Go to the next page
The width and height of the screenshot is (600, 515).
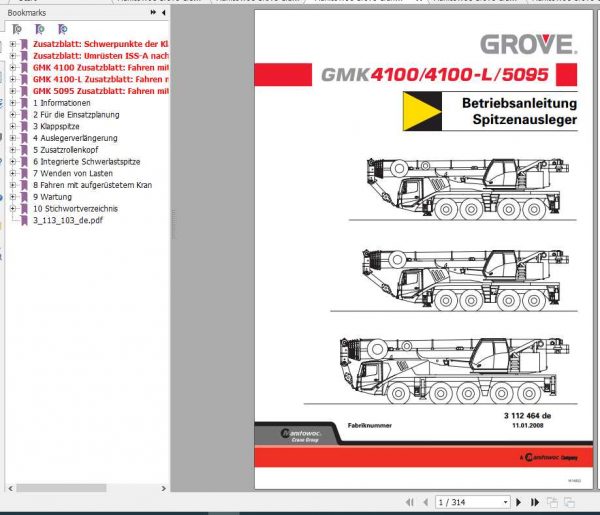click(x=518, y=502)
